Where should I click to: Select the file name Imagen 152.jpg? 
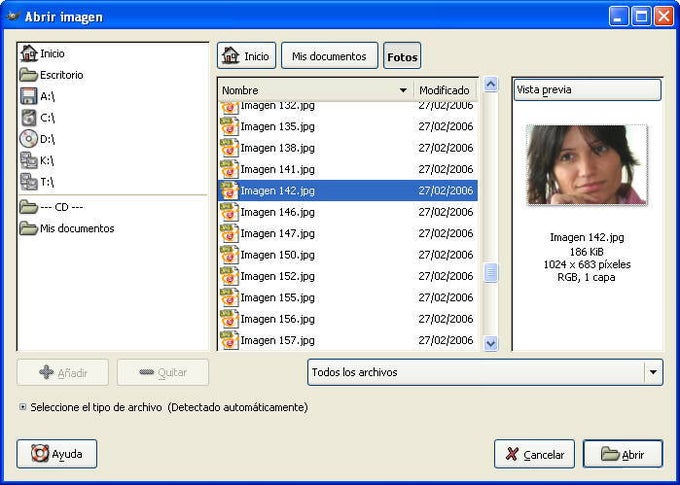click(x=278, y=276)
